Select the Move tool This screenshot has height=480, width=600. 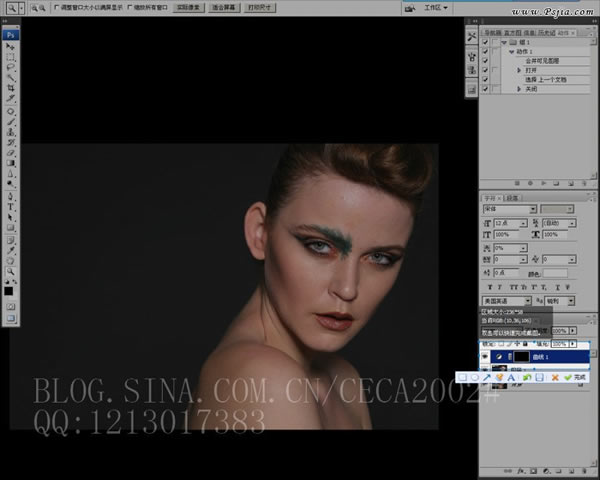10,47
